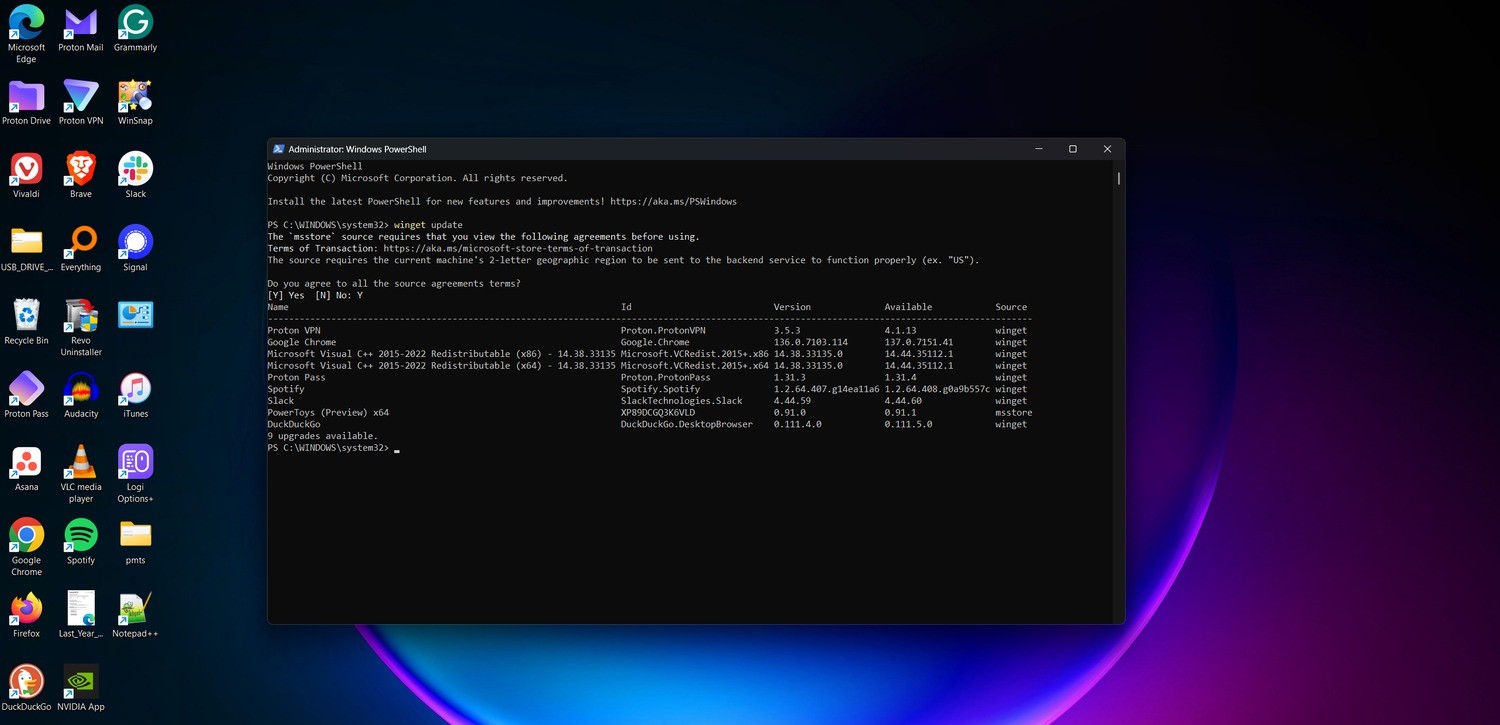
Task: Click 'Proton.ProtonVPN' in the Id column
Action: [663, 330]
